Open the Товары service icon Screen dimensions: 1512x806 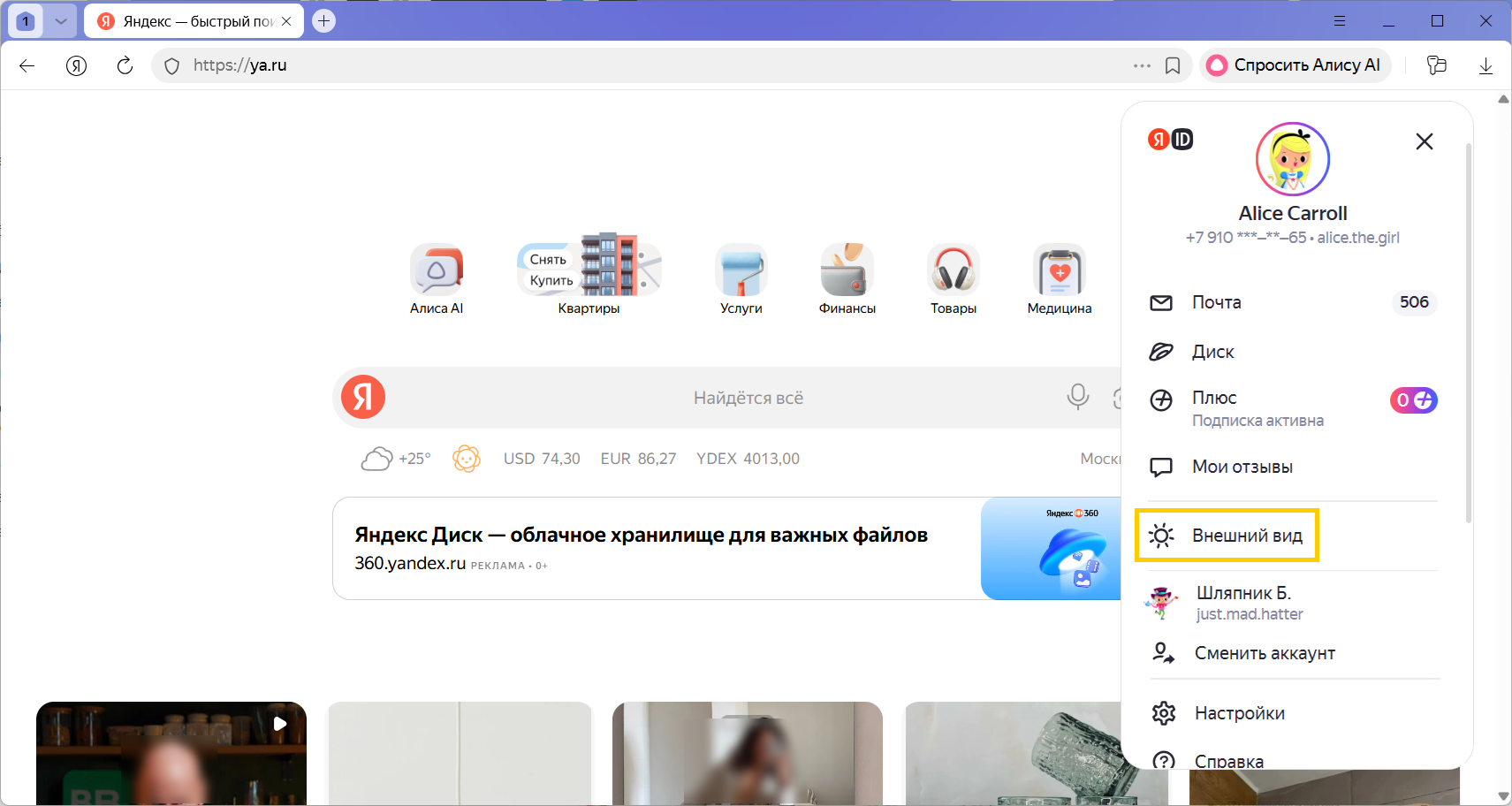(x=953, y=279)
